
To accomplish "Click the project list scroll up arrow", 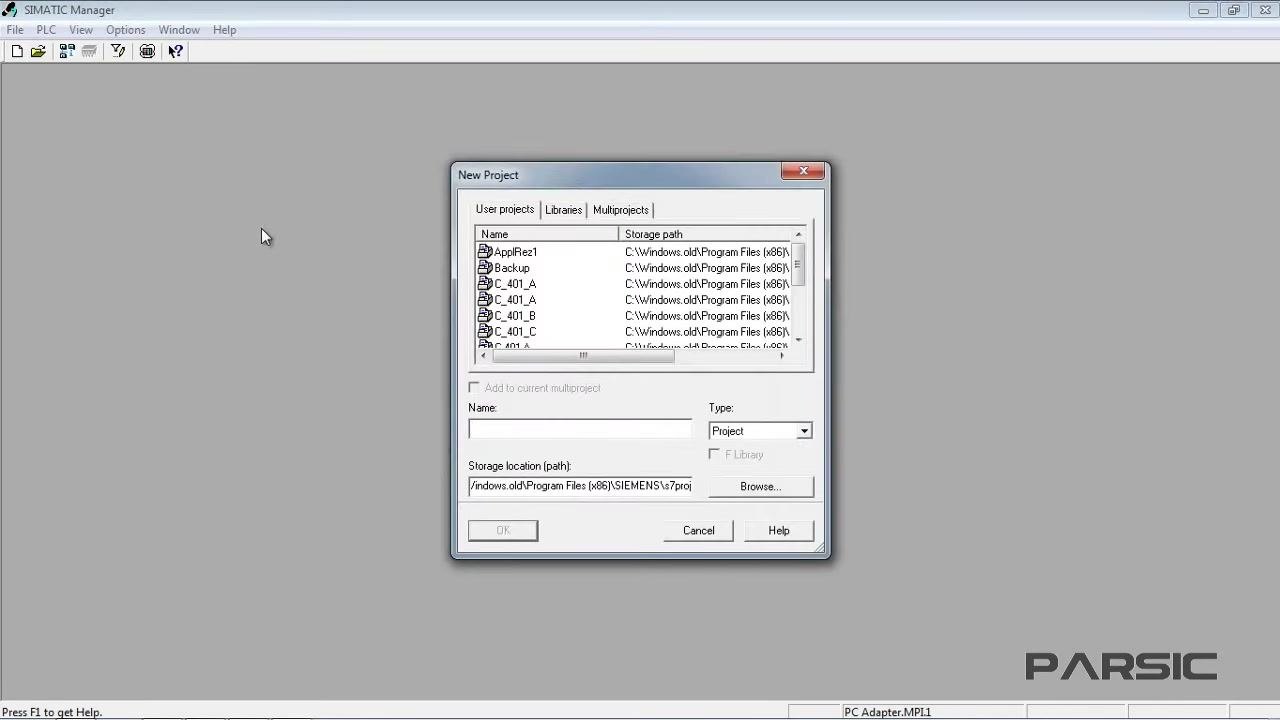I will click(798, 234).
